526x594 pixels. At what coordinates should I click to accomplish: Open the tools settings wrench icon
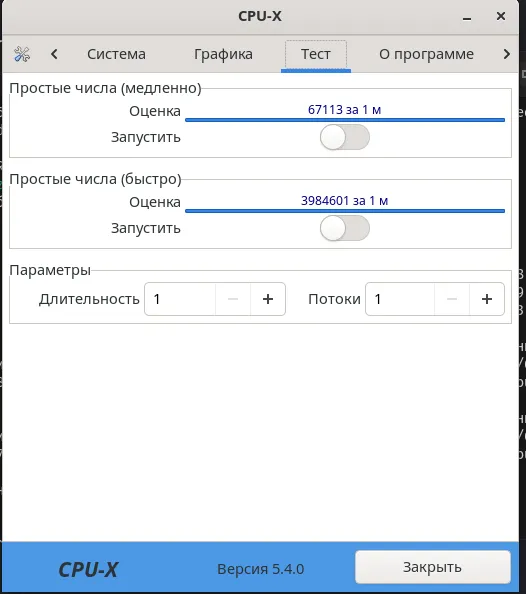coord(22,54)
